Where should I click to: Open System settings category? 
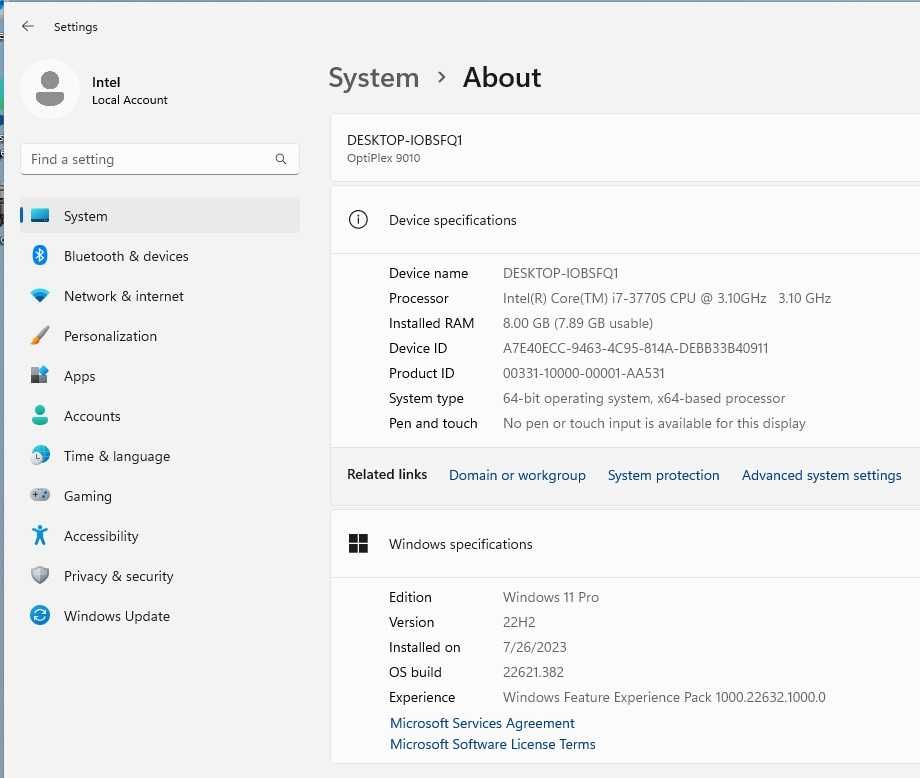[x=160, y=215]
